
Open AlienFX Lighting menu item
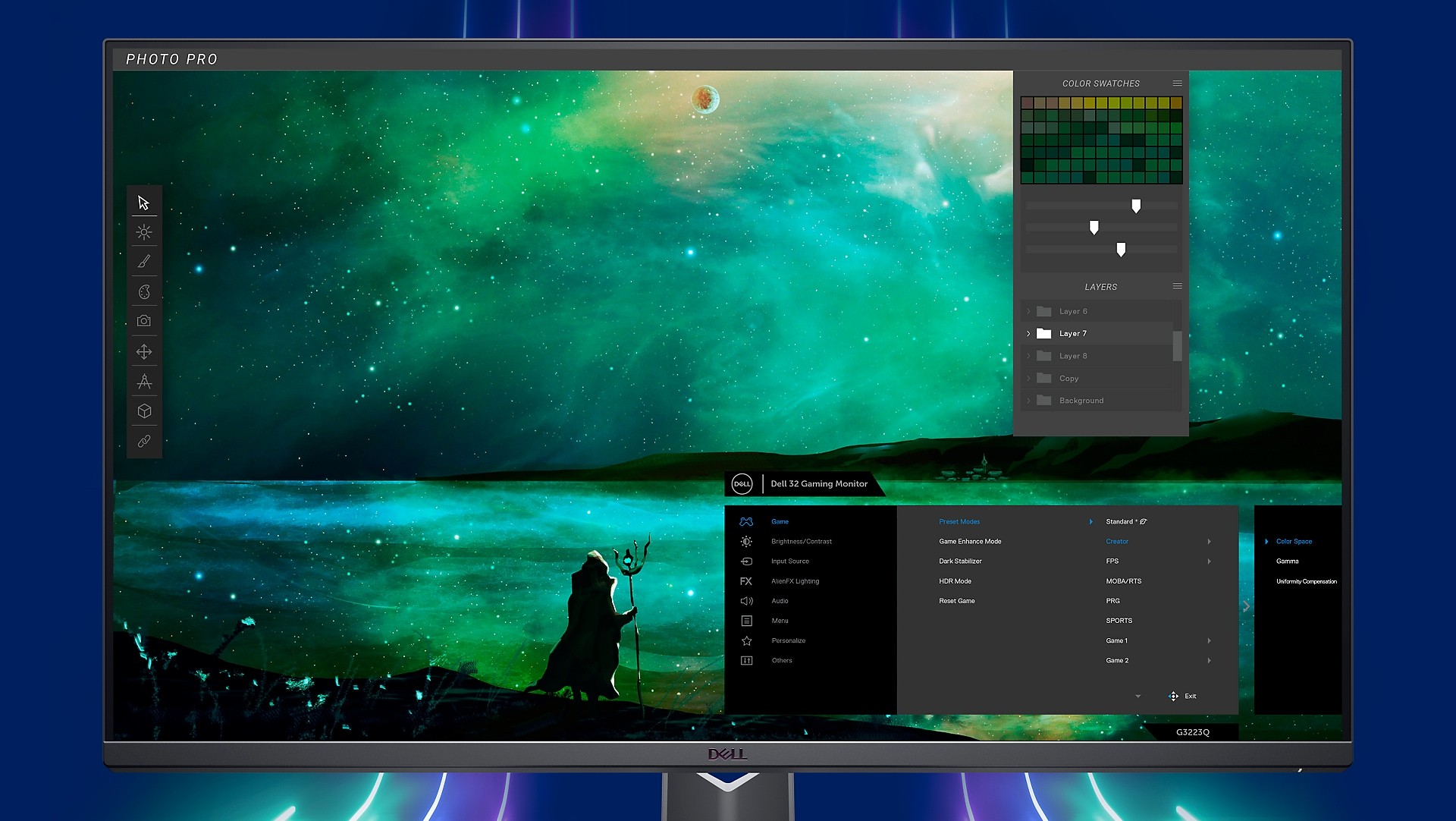click(x=795, y=581)
